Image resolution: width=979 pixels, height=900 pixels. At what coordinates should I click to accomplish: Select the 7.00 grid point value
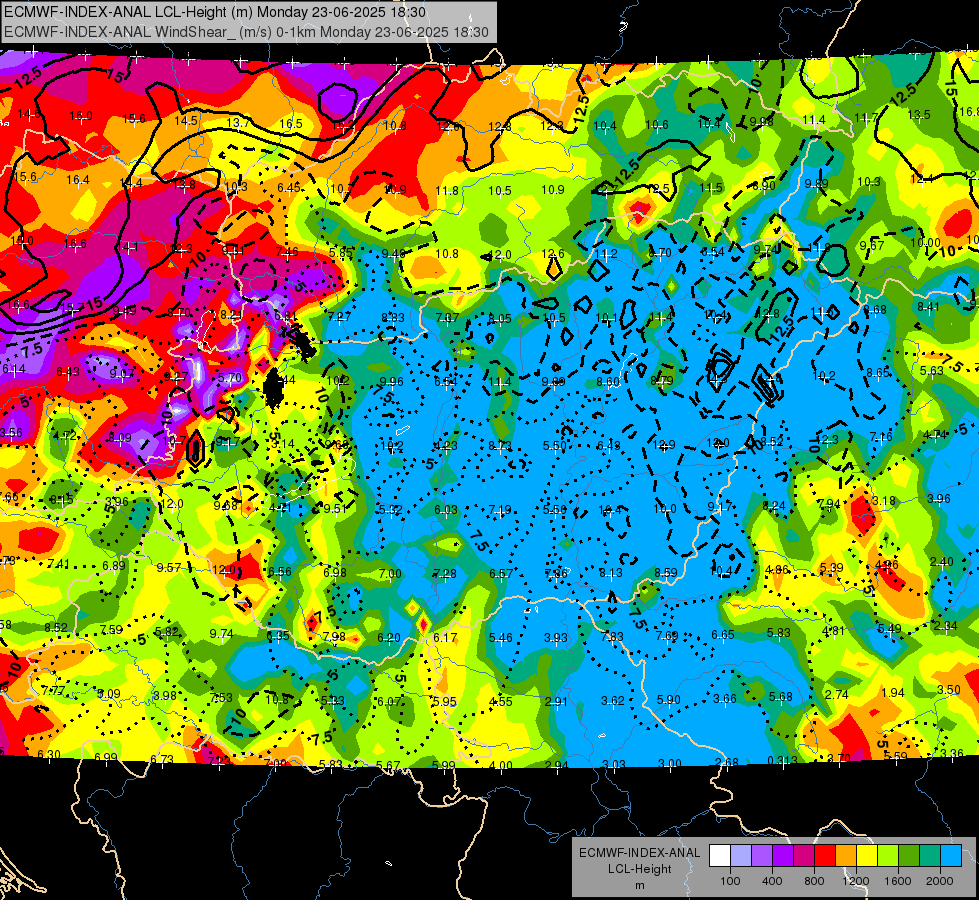[x=390, y=573]
